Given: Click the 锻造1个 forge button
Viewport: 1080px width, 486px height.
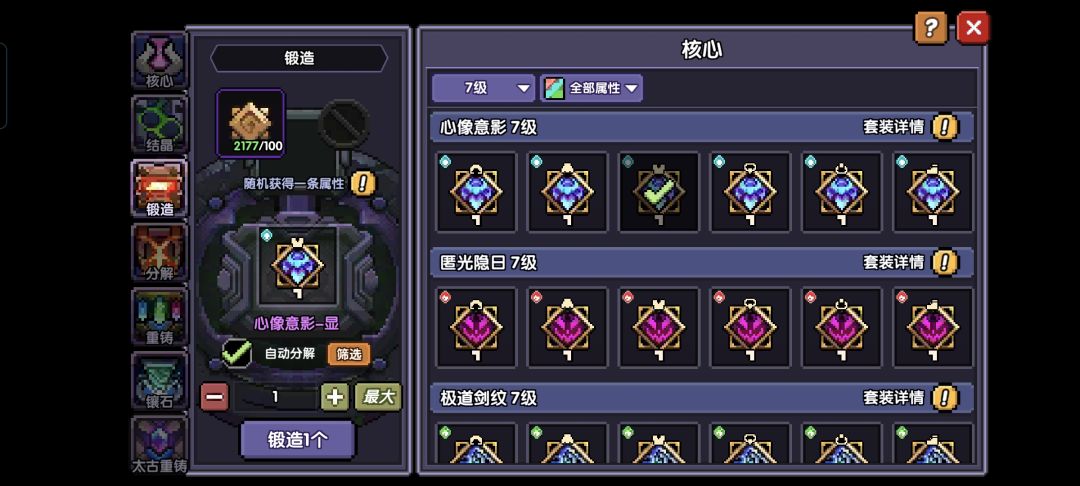Looking at the screenshot, I should click(298, 440).
